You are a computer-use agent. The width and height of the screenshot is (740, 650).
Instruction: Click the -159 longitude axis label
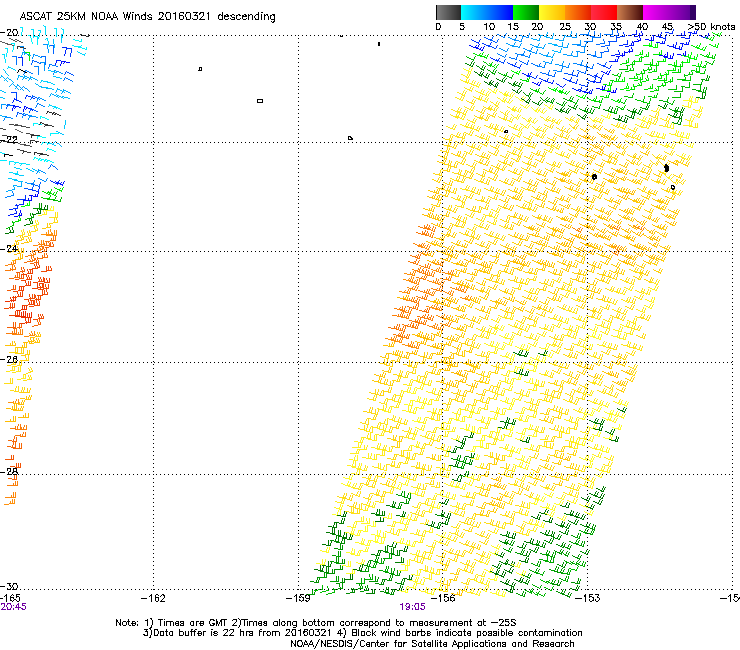[298, 598]
